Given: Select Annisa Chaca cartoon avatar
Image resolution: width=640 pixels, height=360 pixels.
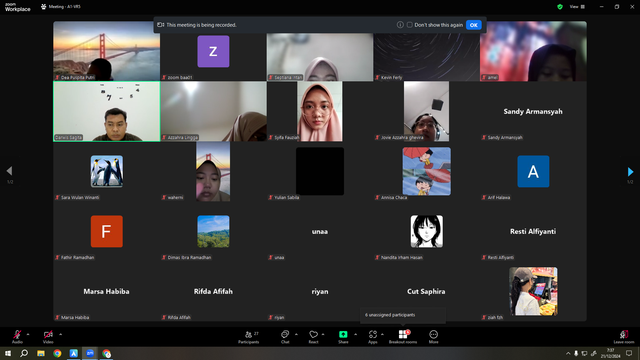Looking at the screenshot, I should (427, 171).
